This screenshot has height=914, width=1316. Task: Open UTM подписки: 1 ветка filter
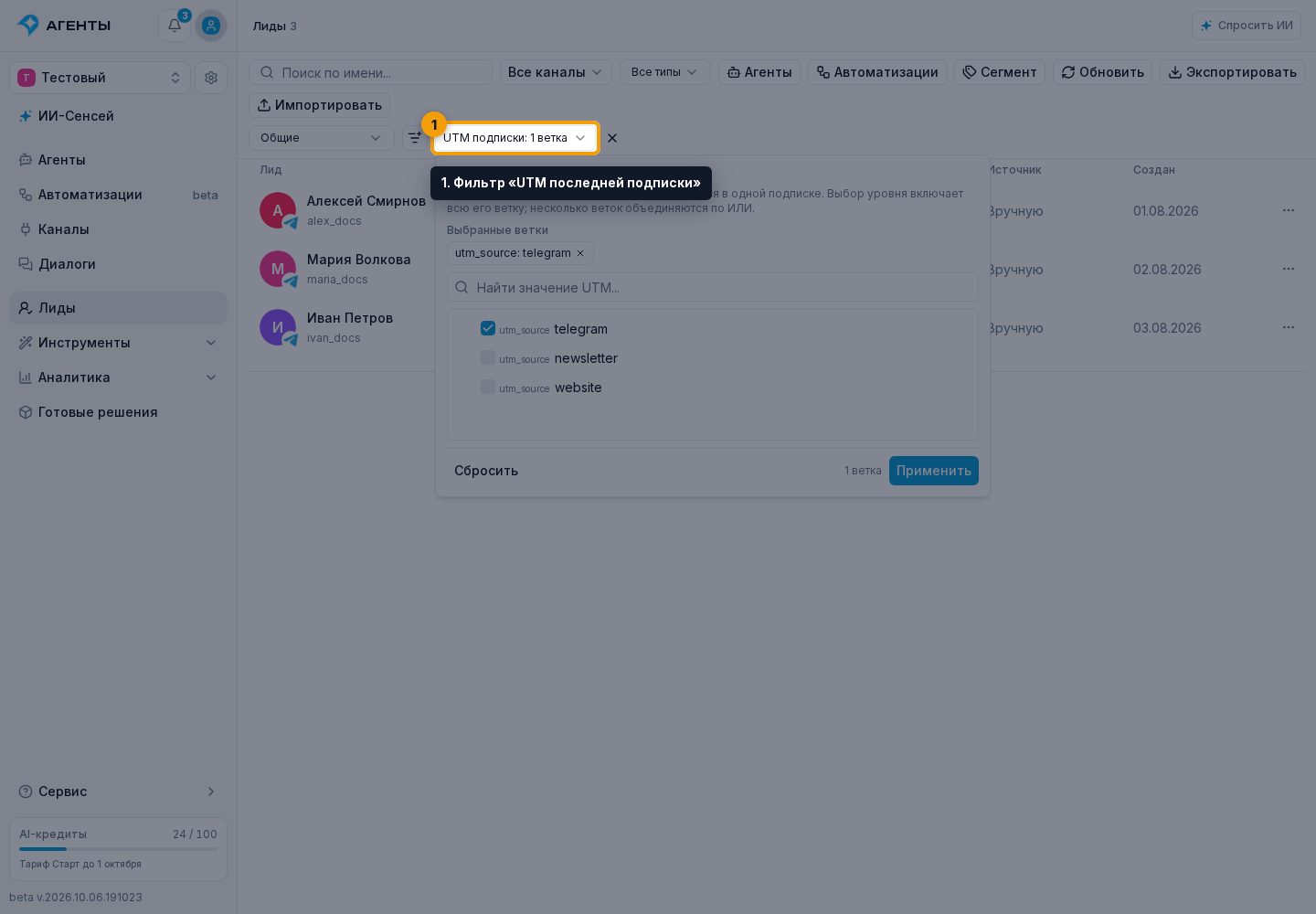515,138
